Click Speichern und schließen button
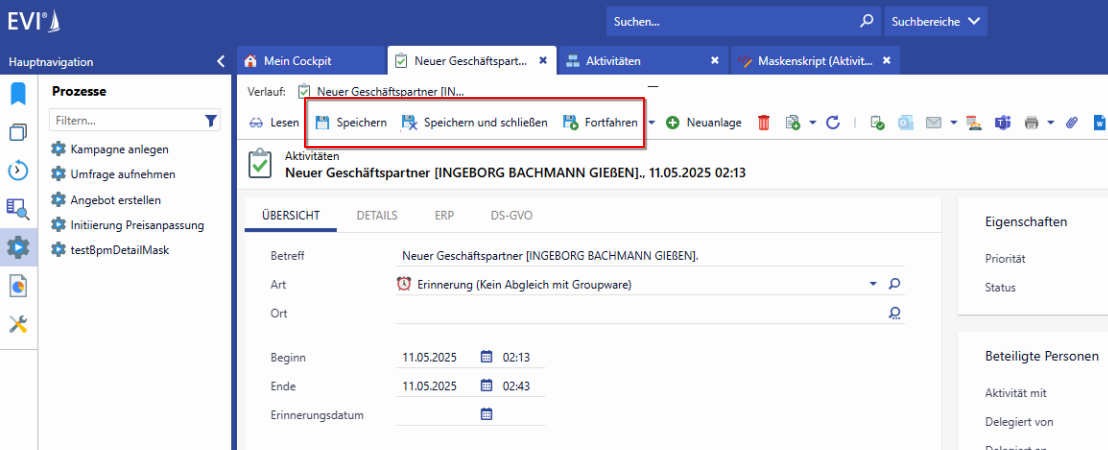This screenshot has height=450, width=1108. (475, 123)
